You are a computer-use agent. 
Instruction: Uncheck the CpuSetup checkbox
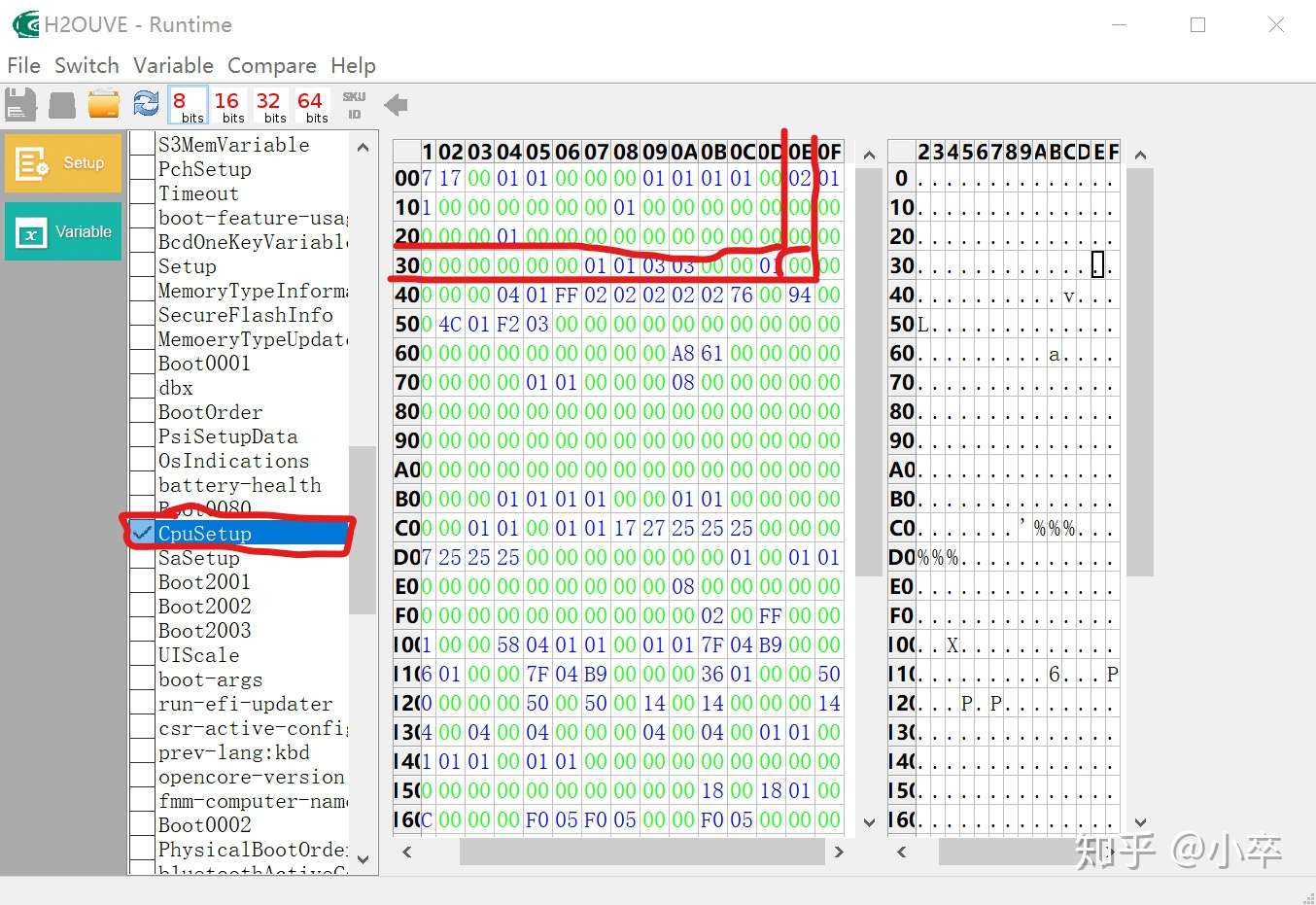pos(143,533)
